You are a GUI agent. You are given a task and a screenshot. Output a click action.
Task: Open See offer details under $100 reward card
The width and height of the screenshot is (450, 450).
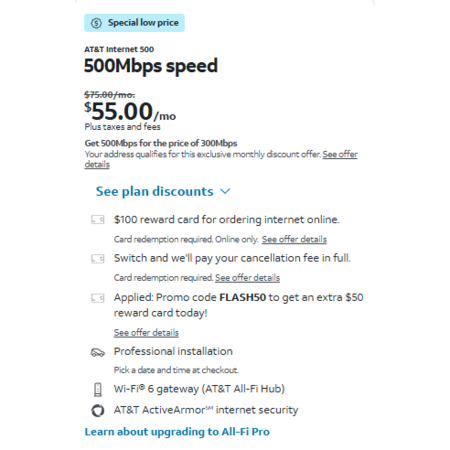[294, 239]
